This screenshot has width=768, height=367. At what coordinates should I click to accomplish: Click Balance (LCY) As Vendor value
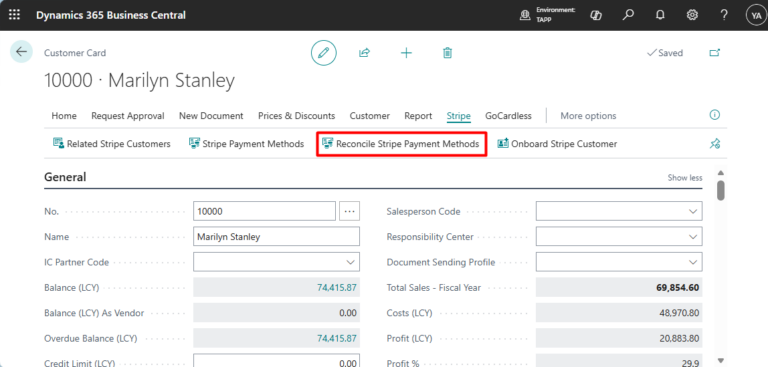click(348, 313)
